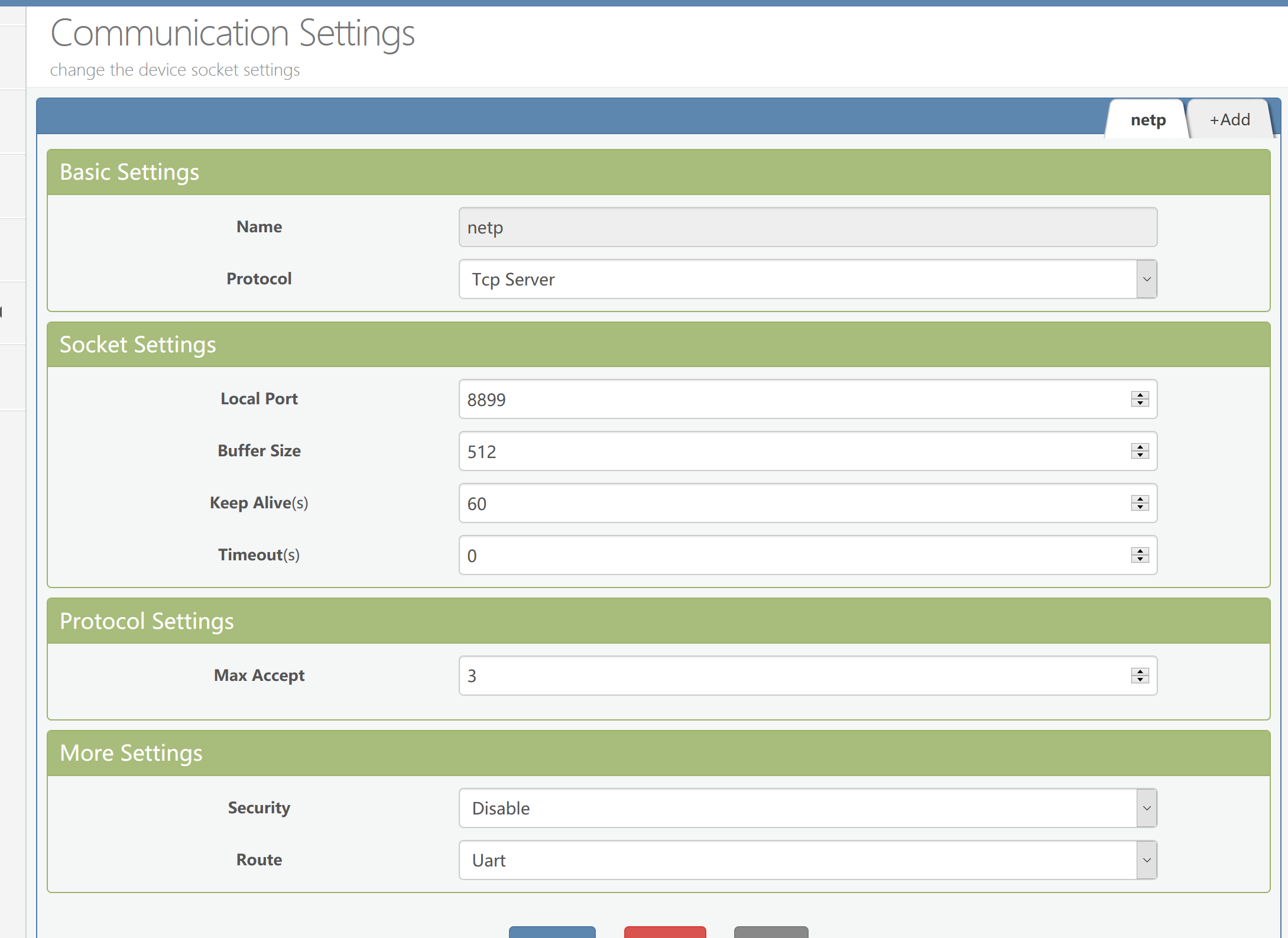Screen dimensions: 1288x938
Task: Increase Timeout with up arrow
Action: 1140,551
